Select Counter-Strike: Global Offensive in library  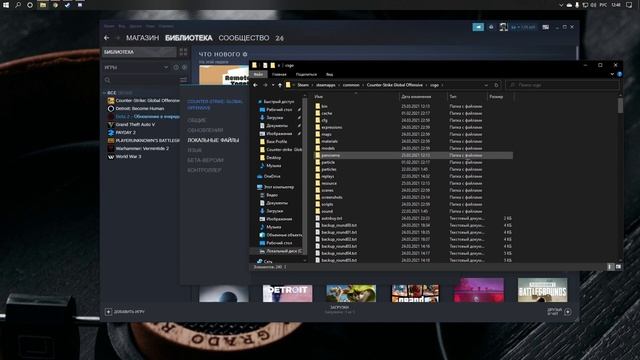click(x=143, y=100)
